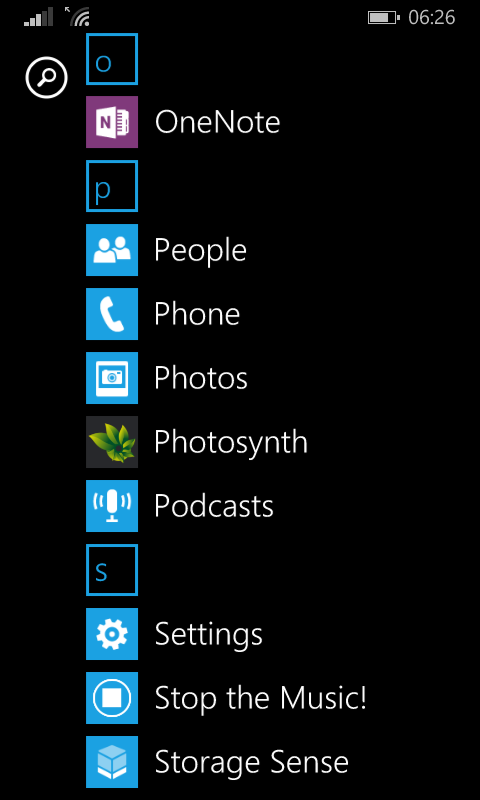Open the People app icon
Screen dimensions: 480x800
(112, 250)
